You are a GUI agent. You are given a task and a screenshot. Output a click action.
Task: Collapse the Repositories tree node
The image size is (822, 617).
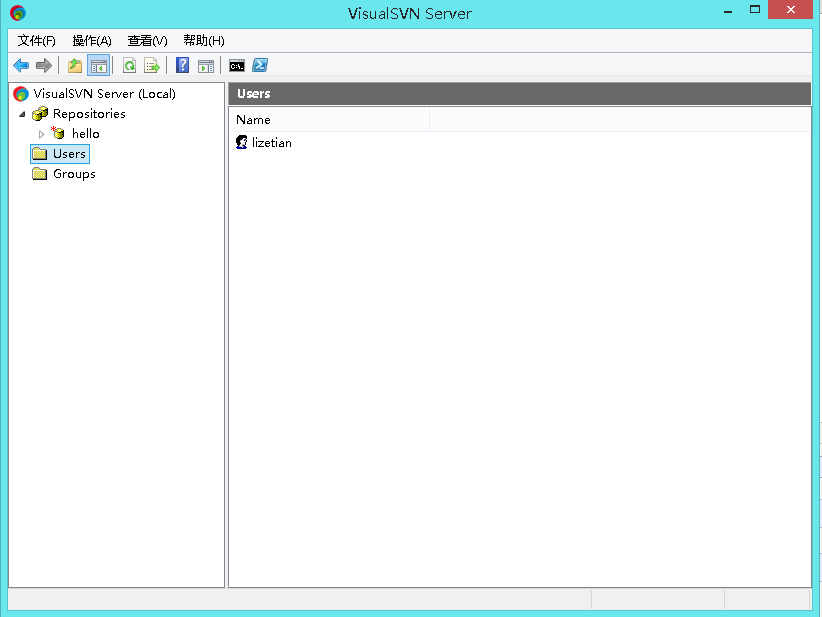22,113
